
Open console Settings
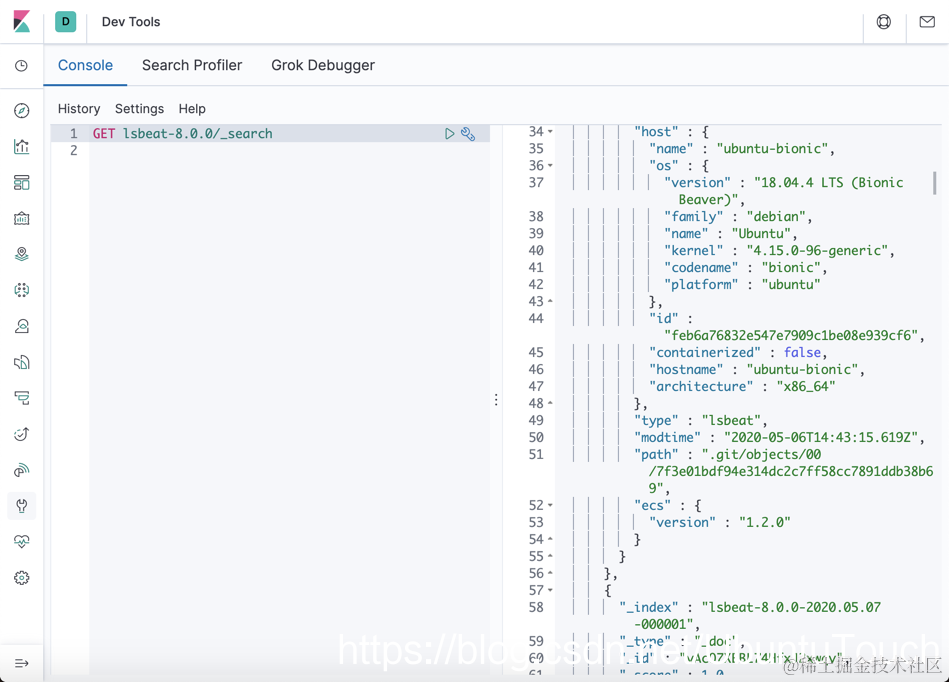pos(139,109)
